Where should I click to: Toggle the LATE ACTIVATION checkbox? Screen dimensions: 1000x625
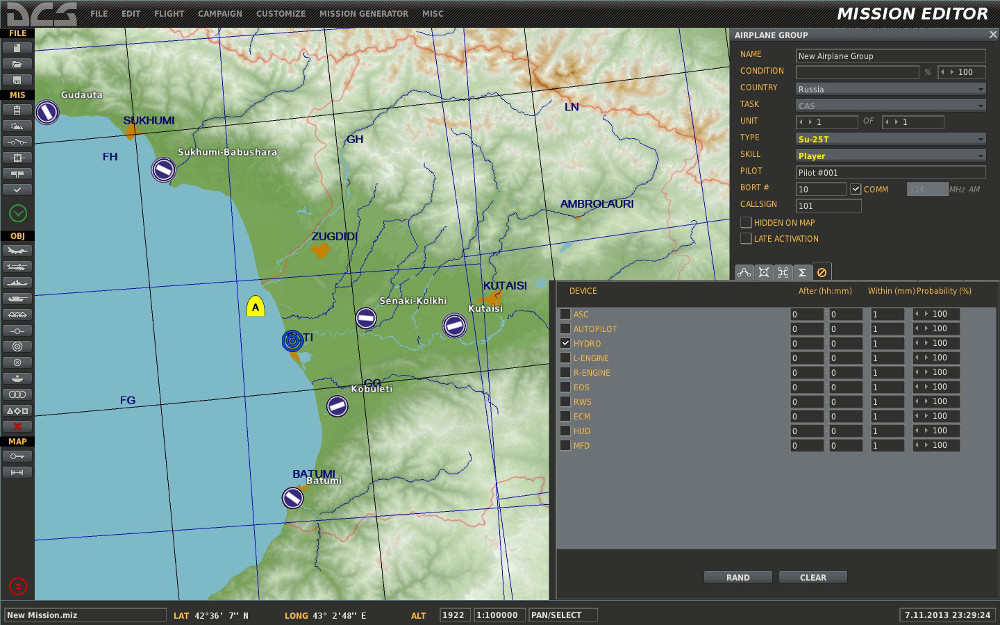coord(746,239)
